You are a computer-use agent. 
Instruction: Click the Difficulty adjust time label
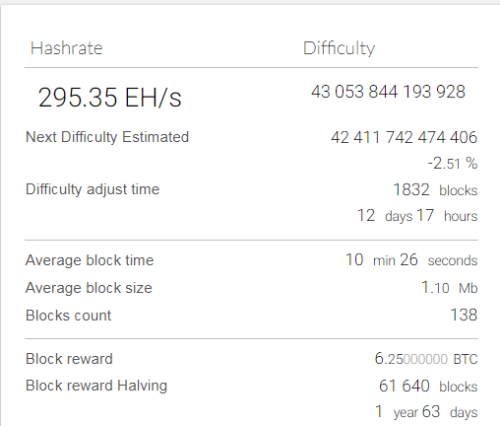(93, 190)
